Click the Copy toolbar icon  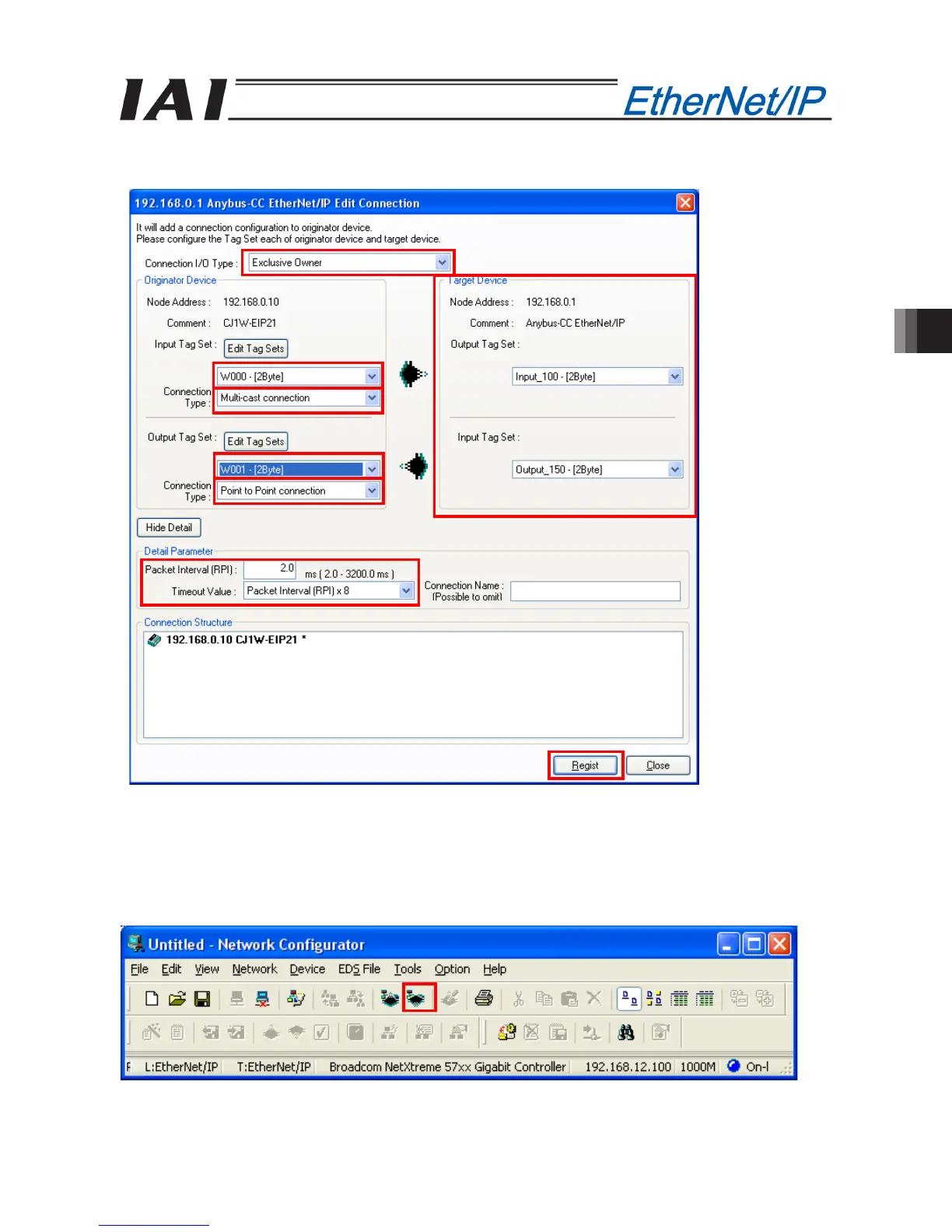544,999
